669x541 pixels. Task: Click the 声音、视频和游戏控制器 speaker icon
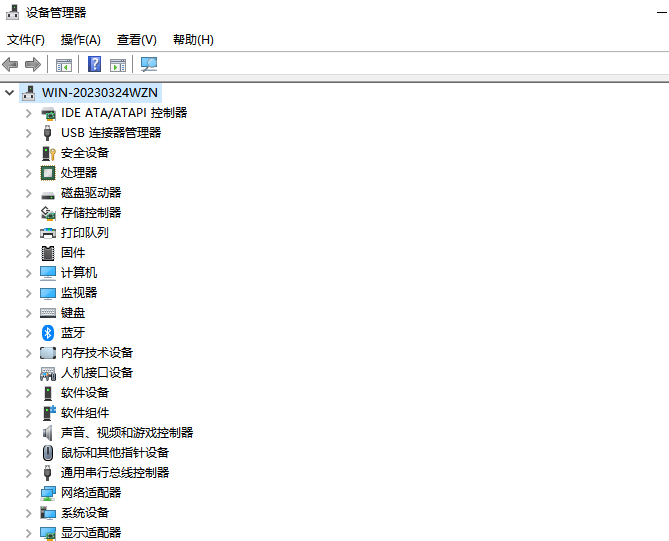coord(47,433)
